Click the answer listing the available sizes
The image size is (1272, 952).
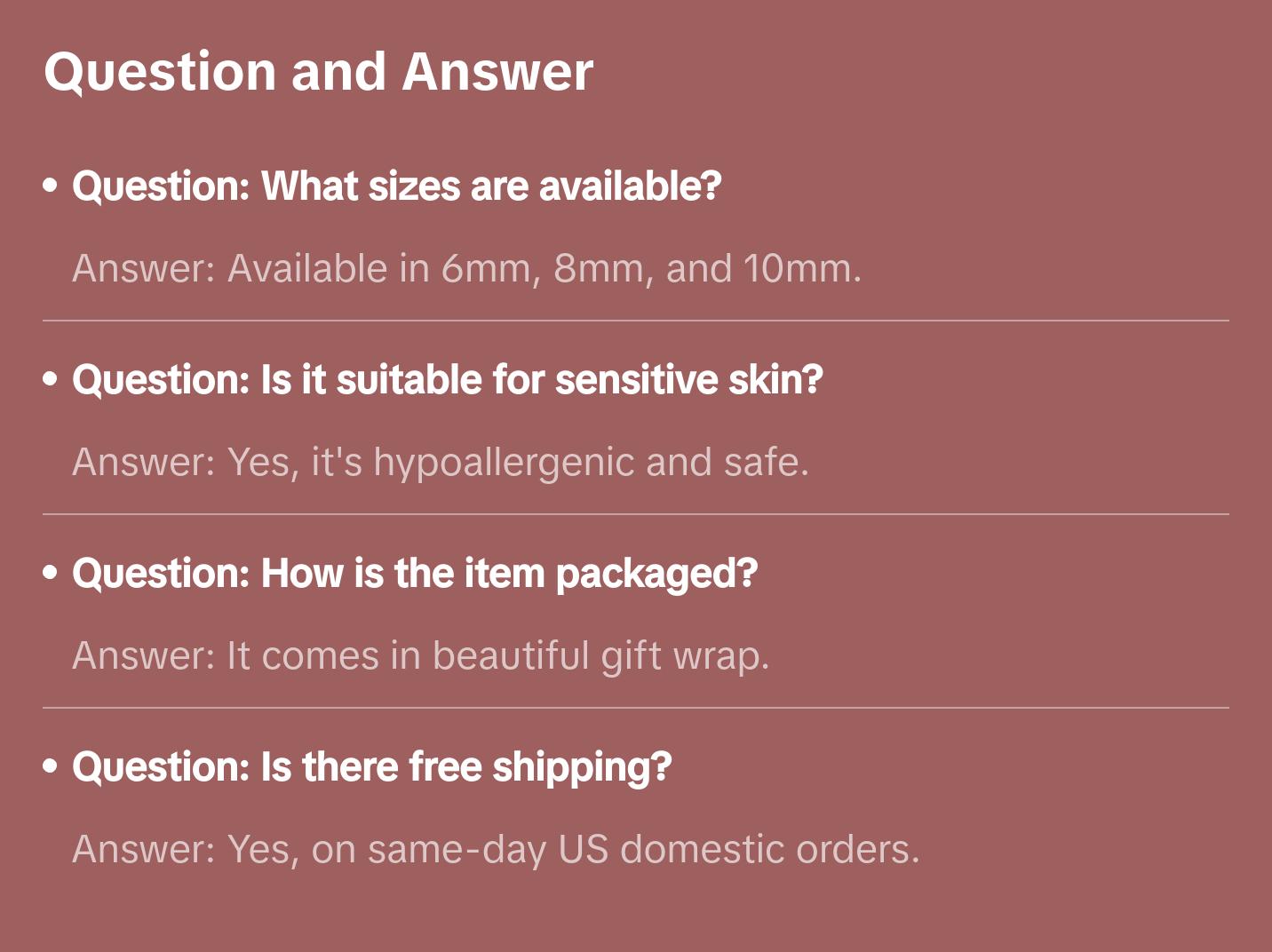click(466, 268)
